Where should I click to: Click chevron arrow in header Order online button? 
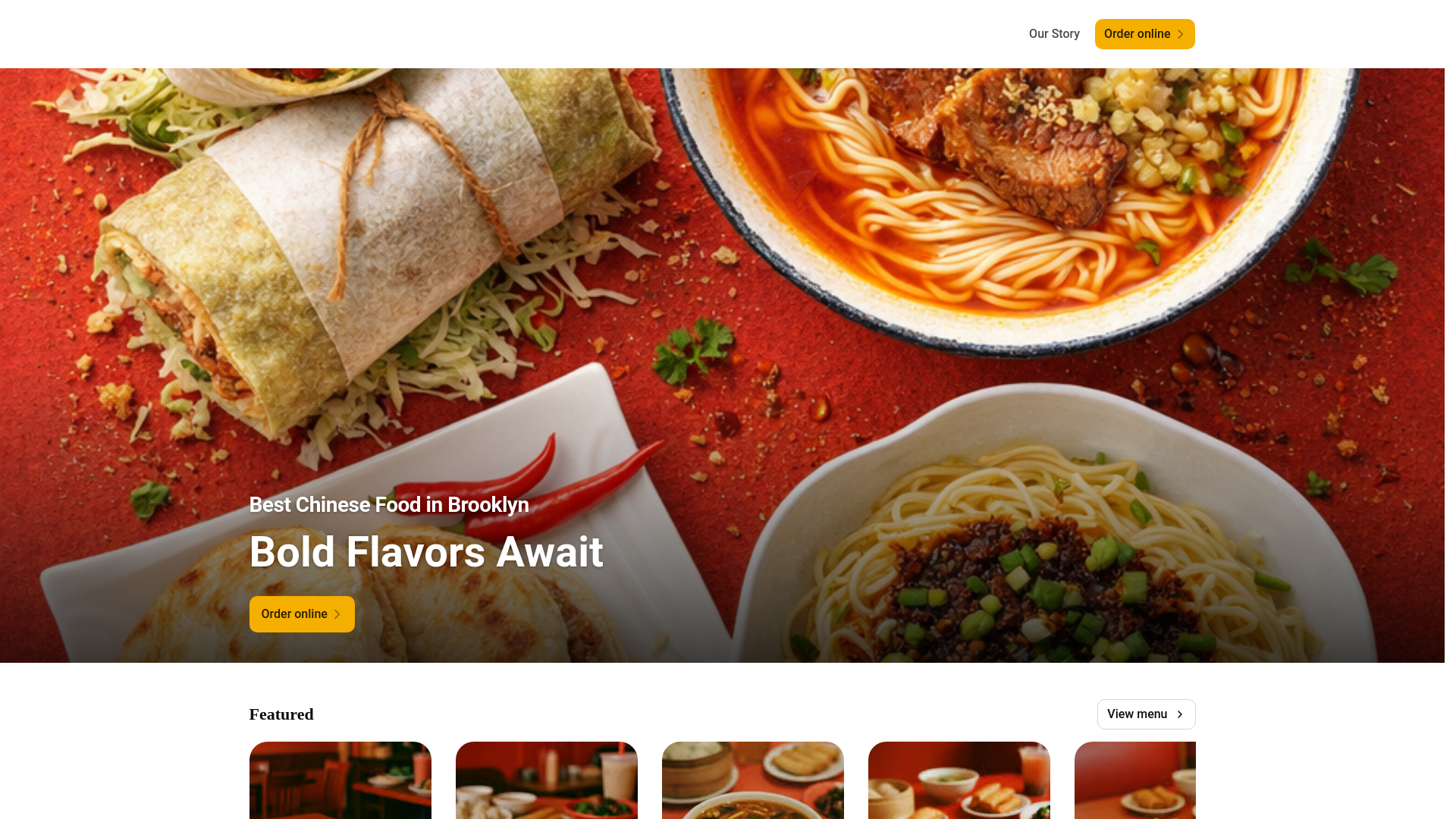1180,34
